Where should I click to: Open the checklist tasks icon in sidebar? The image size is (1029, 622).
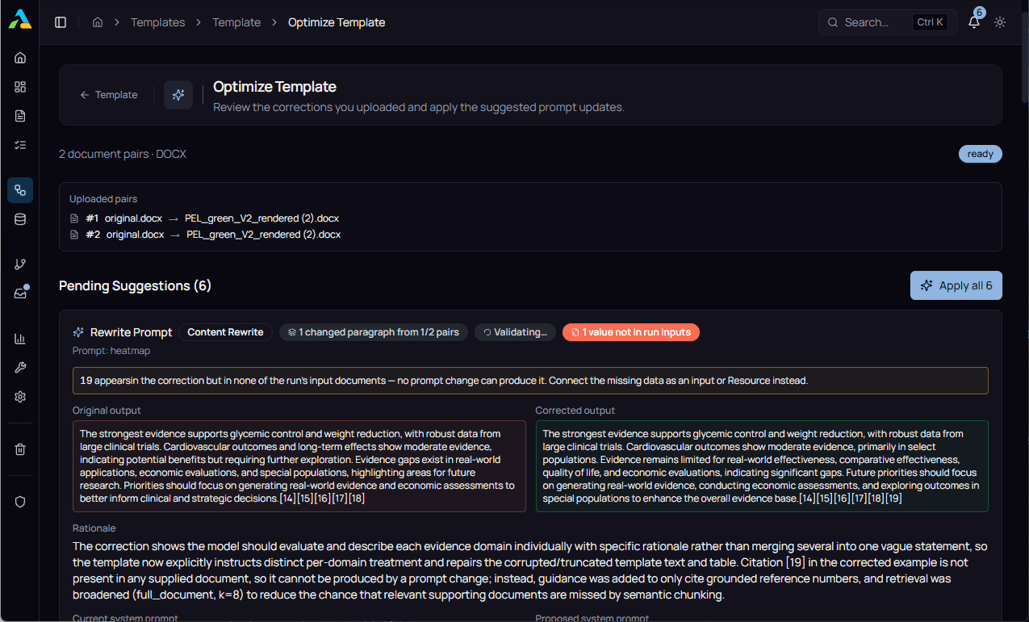tap(20, 145)
